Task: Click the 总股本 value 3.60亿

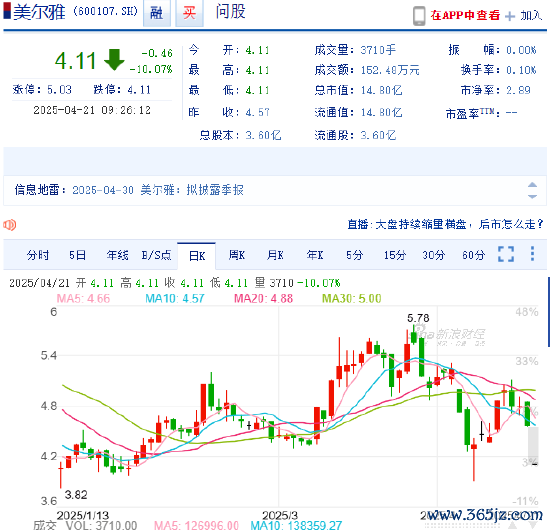Action: click(x=263, y=135)
